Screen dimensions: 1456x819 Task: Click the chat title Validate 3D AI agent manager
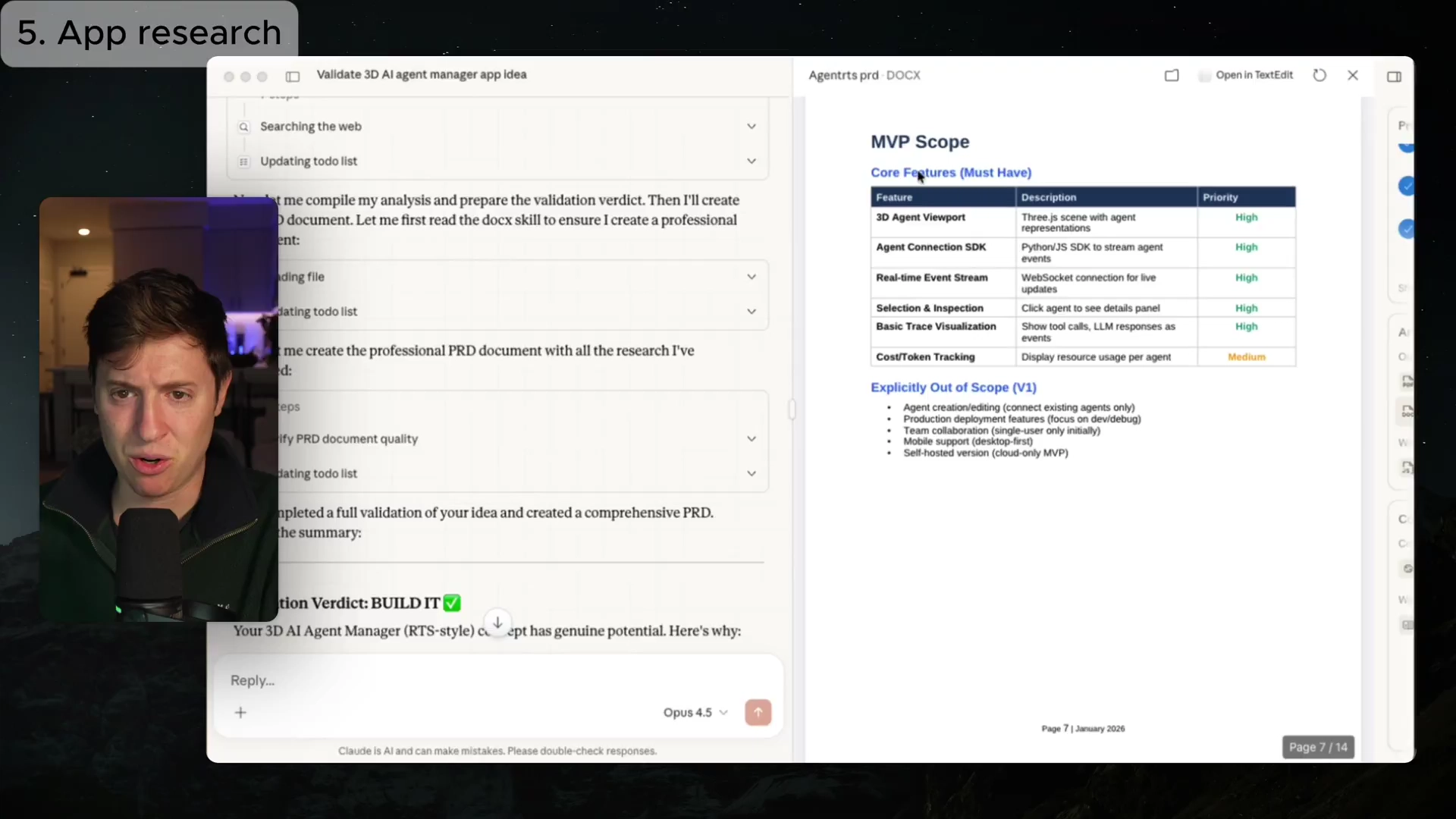coord(421,74)
